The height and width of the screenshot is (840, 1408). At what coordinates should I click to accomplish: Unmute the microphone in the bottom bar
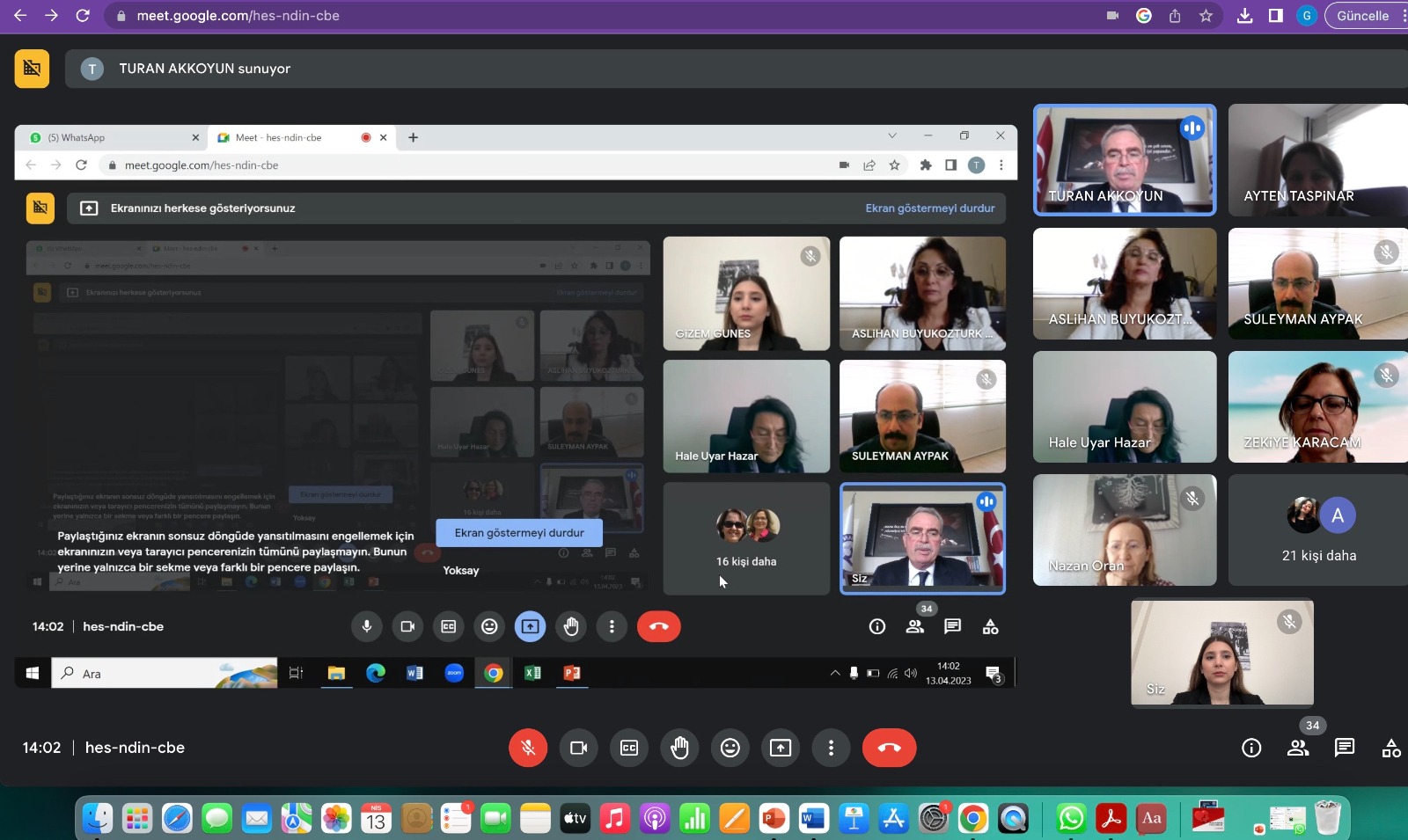528,748
